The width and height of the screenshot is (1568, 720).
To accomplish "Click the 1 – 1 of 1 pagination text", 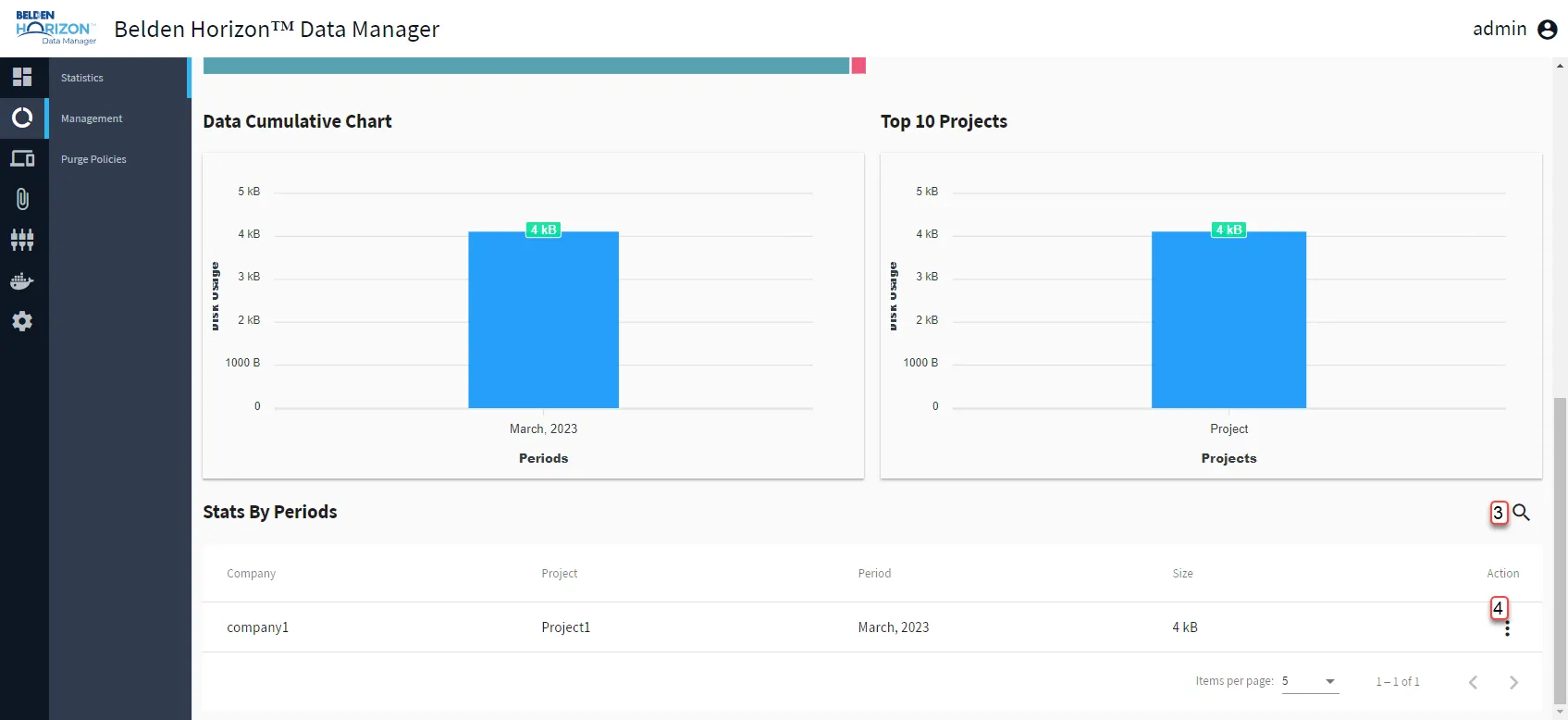I will coord(1397,682).
